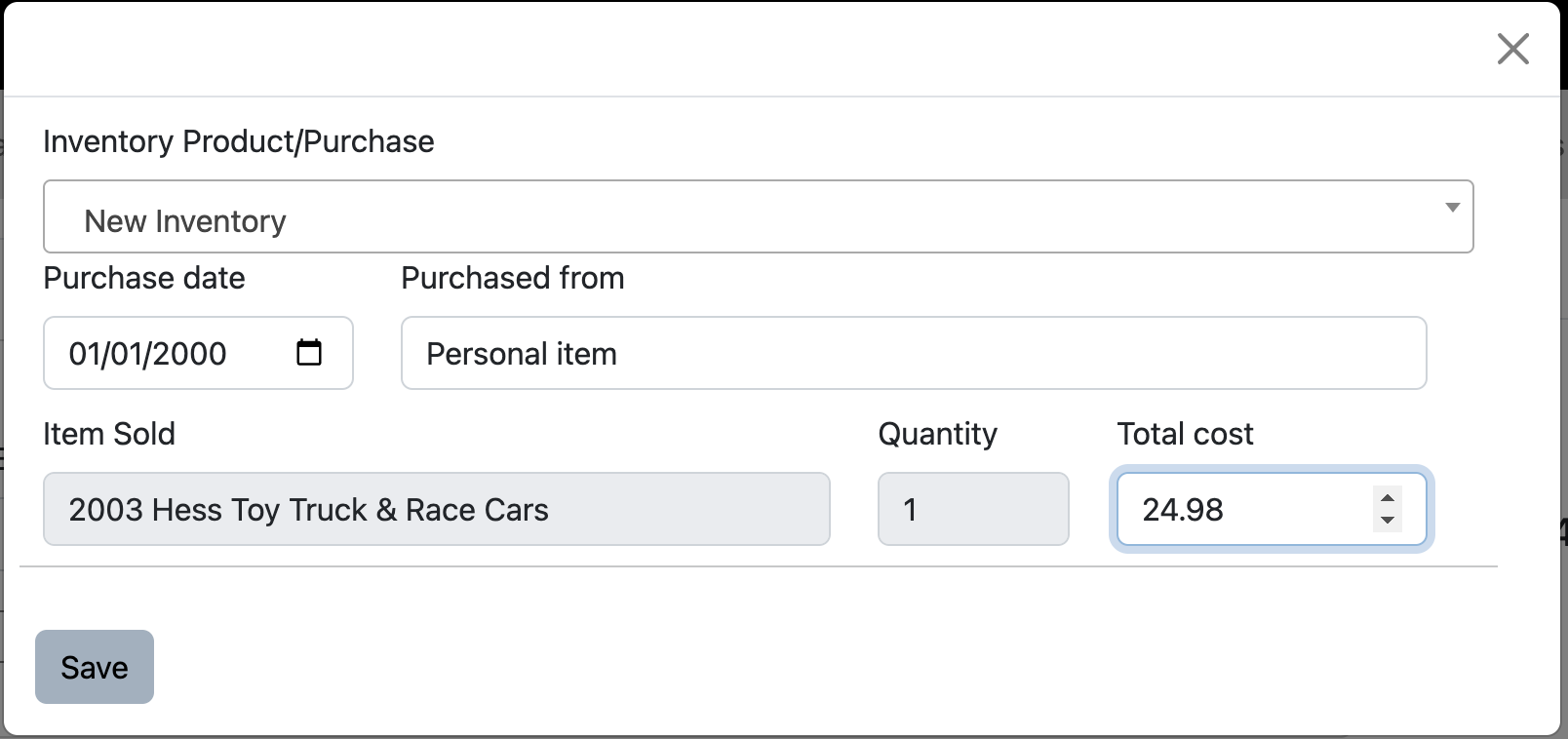
Task: Increase Total cost with the up arrow
Action: [1388, 498]
